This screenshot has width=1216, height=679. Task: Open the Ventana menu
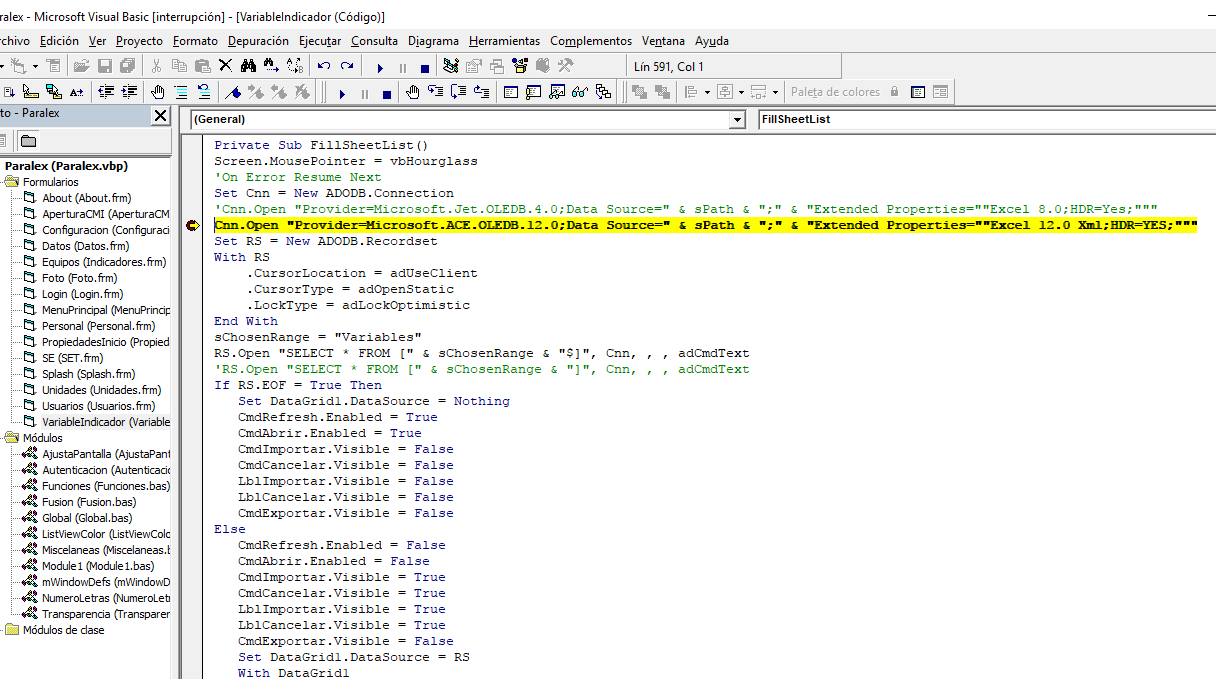(663, 41)
